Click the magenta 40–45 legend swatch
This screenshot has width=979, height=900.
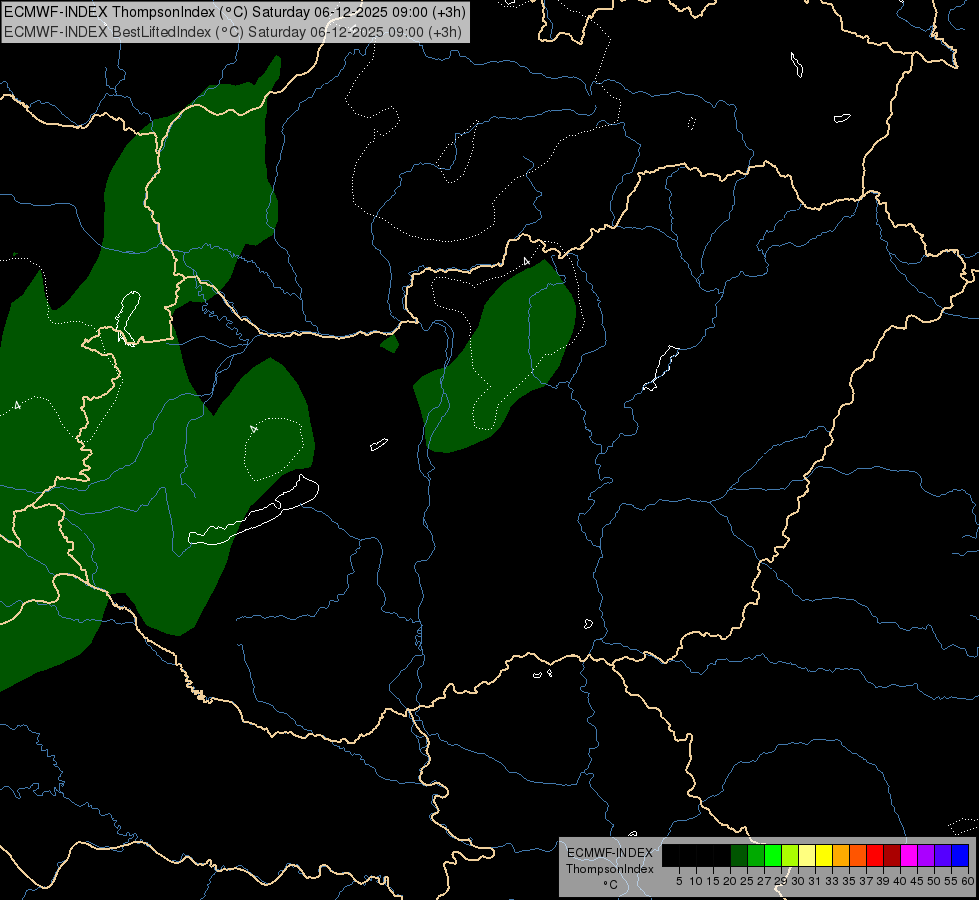pyautogui.click(x=909, y=856)
